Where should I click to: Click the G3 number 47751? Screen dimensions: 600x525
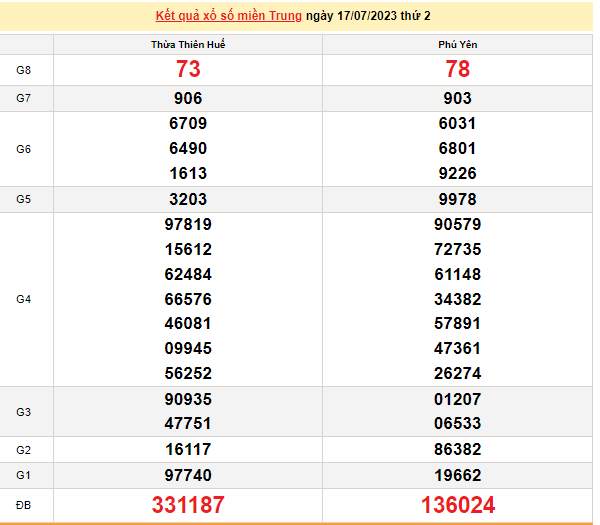click(188, 423)
